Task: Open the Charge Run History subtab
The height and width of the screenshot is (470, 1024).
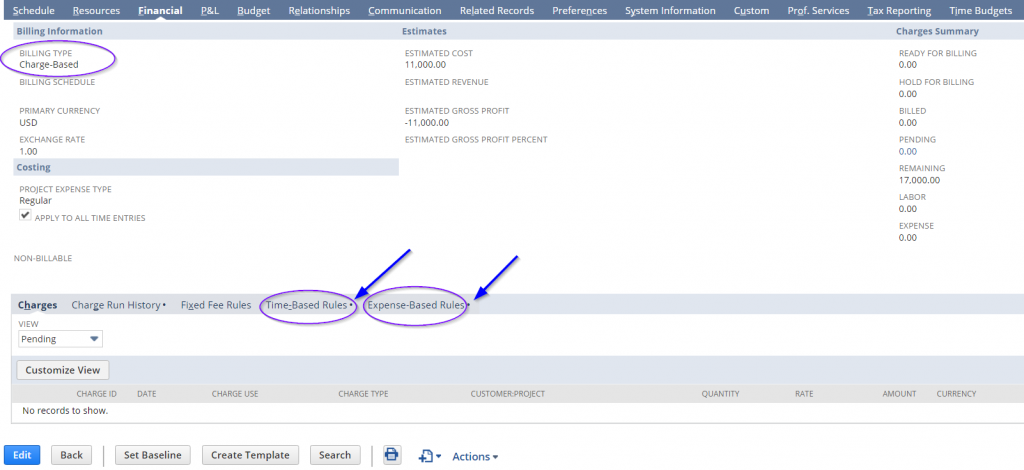Action: [x=116, y=305]
